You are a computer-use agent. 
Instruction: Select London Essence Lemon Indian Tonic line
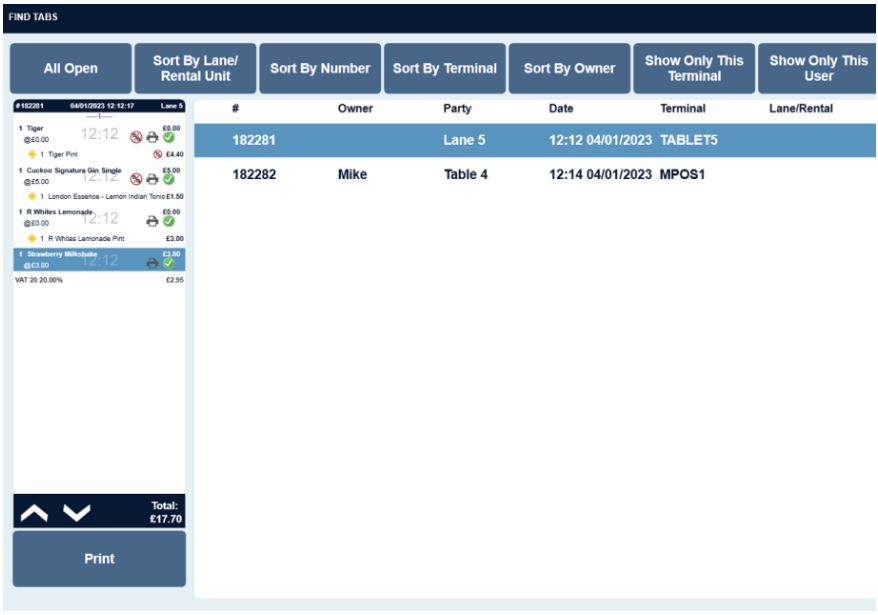point(99,196)
